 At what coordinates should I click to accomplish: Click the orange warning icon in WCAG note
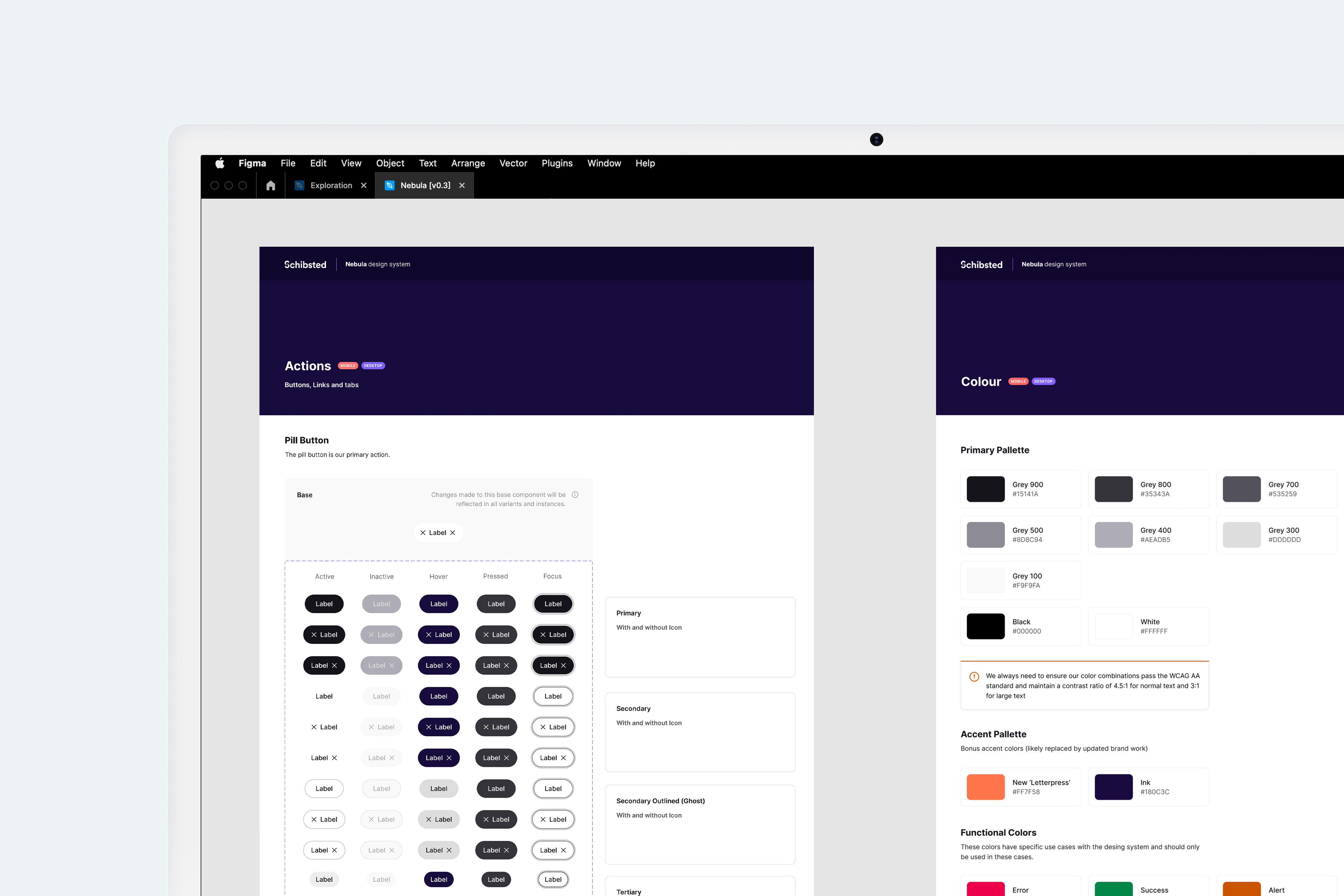[974, 677]
